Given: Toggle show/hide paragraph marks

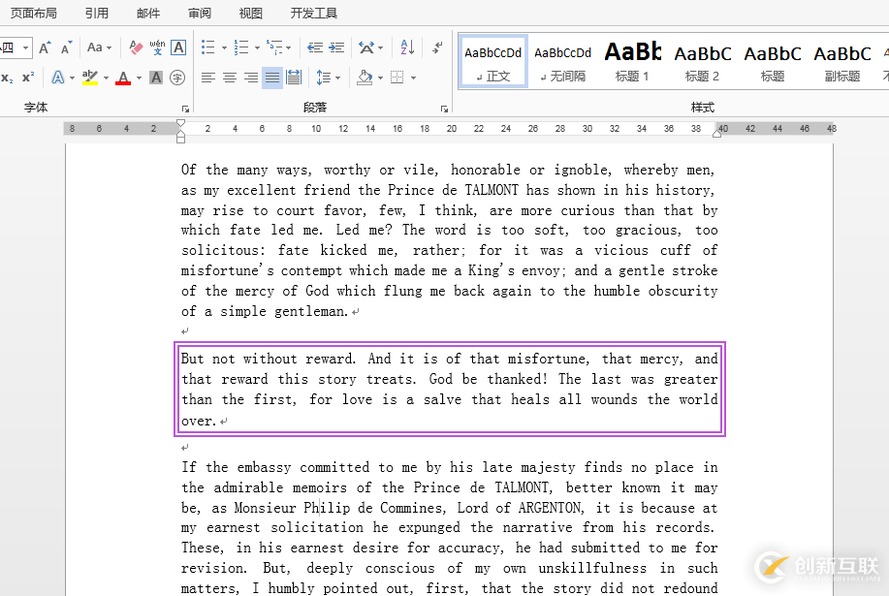Looking at the screenshot, I should pos(437,48).
